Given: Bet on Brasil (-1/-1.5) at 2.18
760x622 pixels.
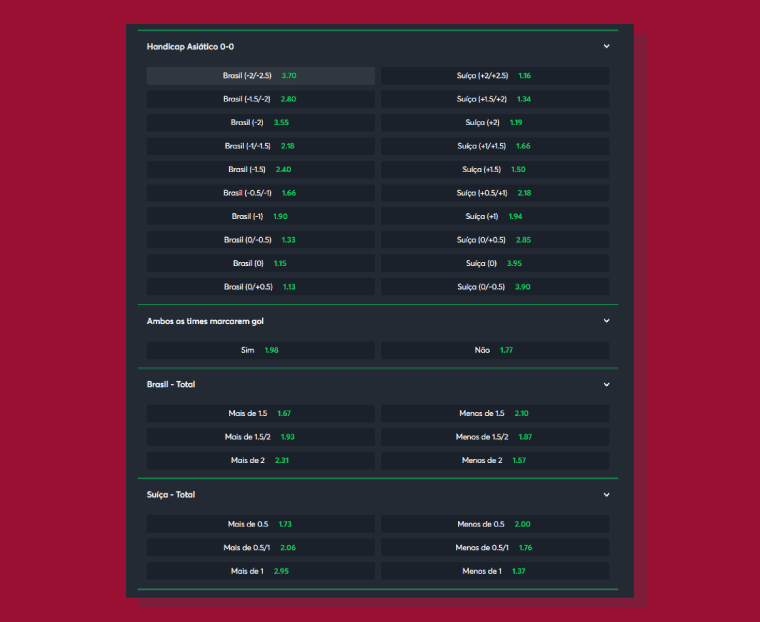Looking at the screenshot, I should [x=261, y=146].
